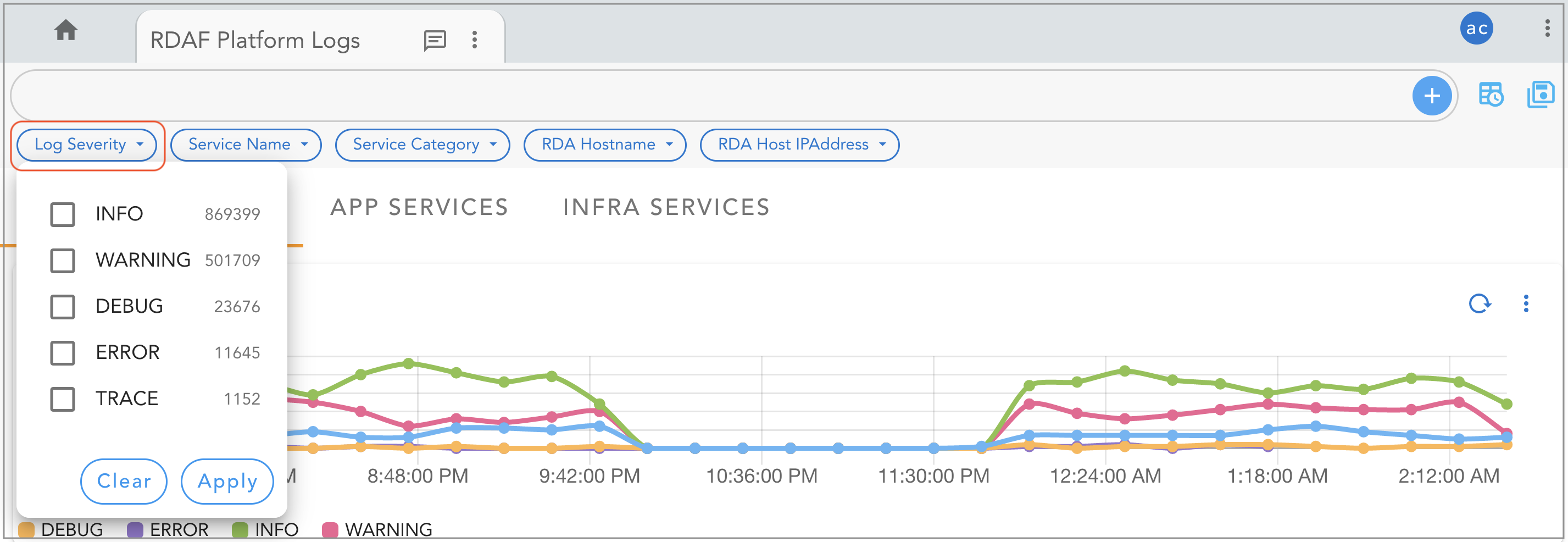Switch to the INFRA SERVICES tab
The height and width of the screenshot is (542, 1568).
coord(666,208)
